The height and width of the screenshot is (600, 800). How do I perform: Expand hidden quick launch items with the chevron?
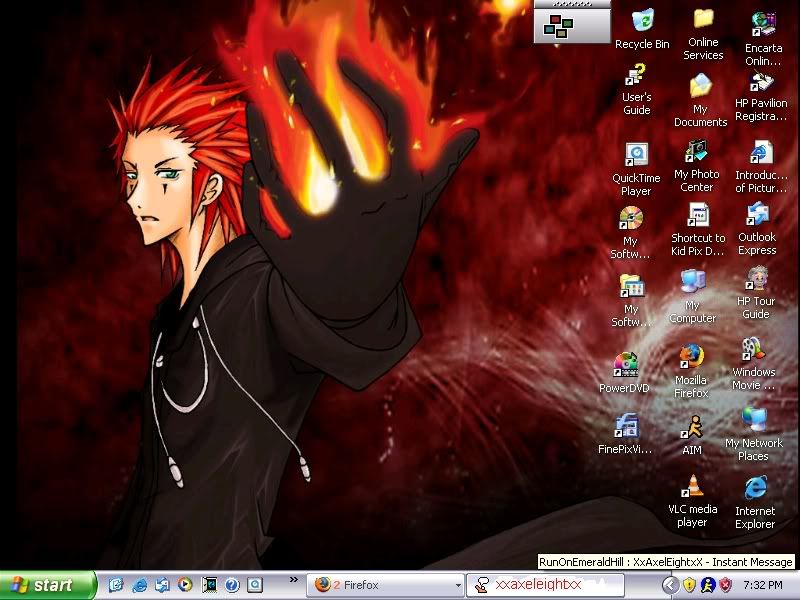(293, 579)
